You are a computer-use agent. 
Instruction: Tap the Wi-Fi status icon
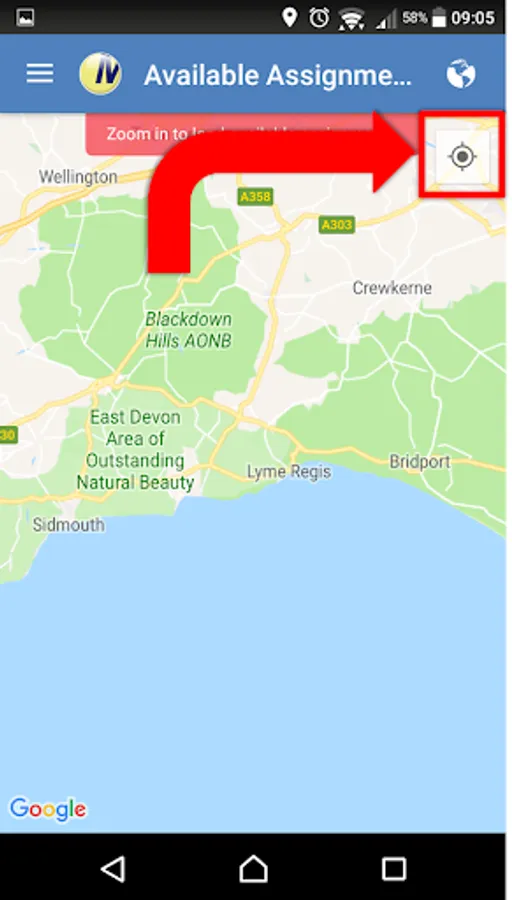(x=351, y=19)
